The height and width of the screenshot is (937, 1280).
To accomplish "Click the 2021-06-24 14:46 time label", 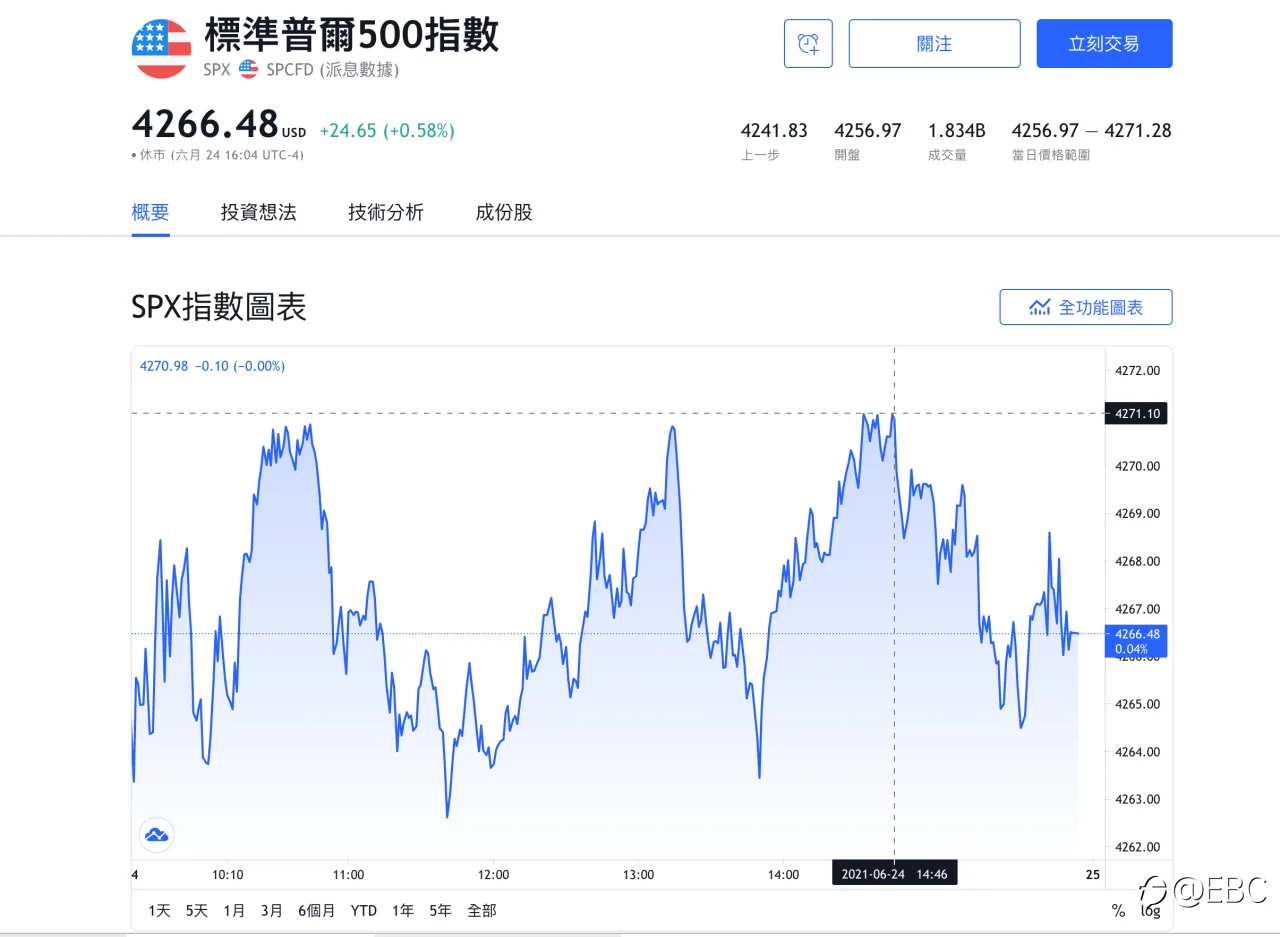I will coord(895,874).
